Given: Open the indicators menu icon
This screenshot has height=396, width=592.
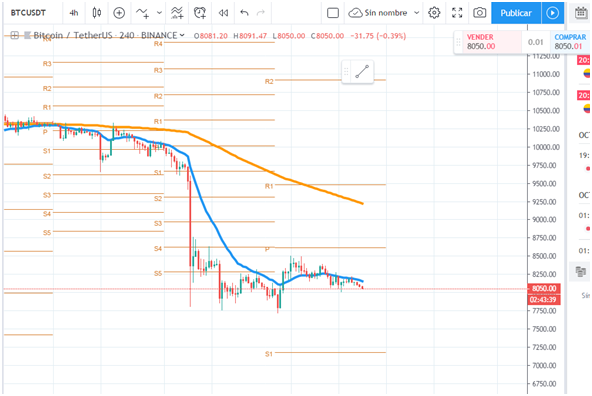Looking at the screenshot, I should click(x=142, y=13).
